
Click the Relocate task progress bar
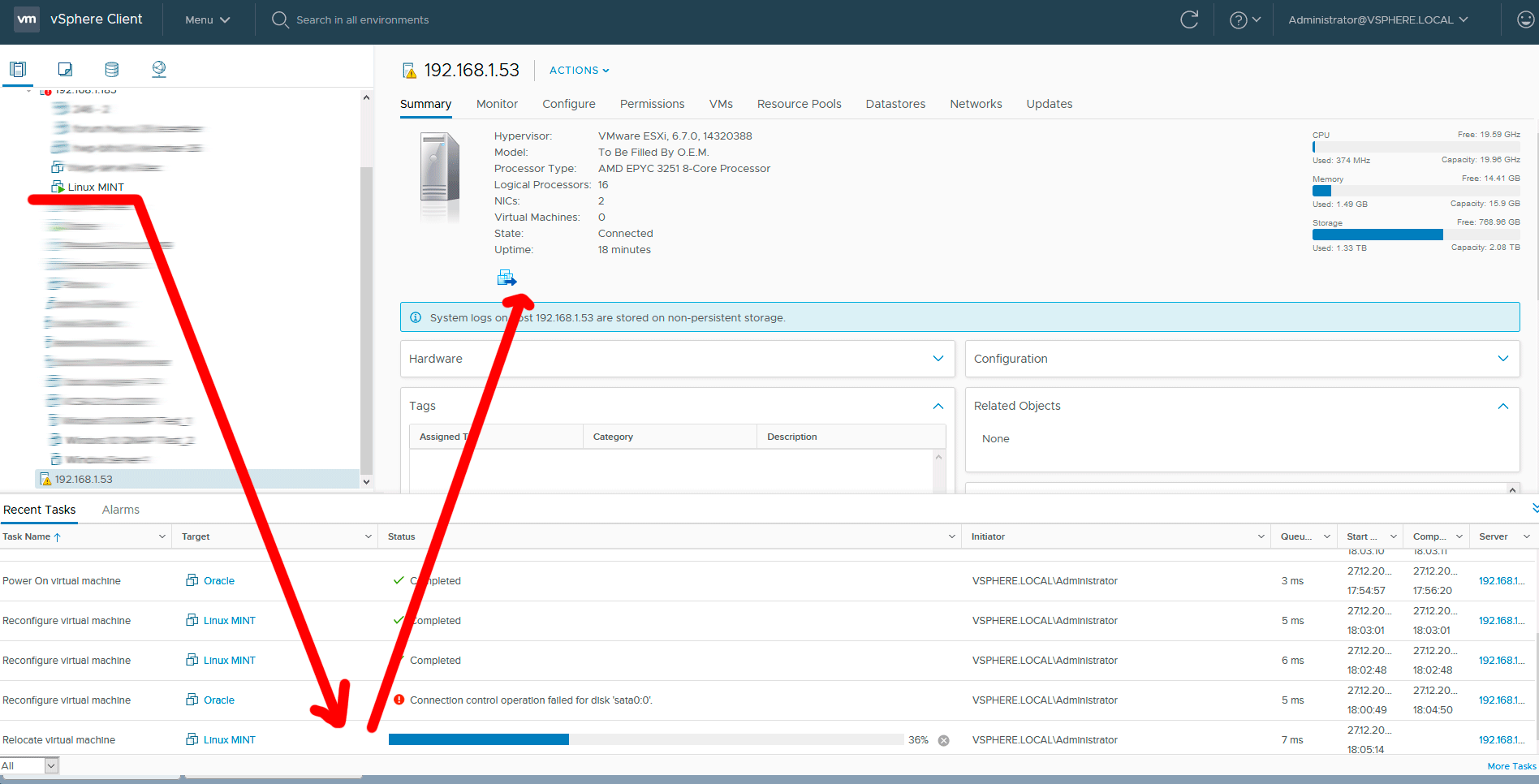(x=646, y=739)
